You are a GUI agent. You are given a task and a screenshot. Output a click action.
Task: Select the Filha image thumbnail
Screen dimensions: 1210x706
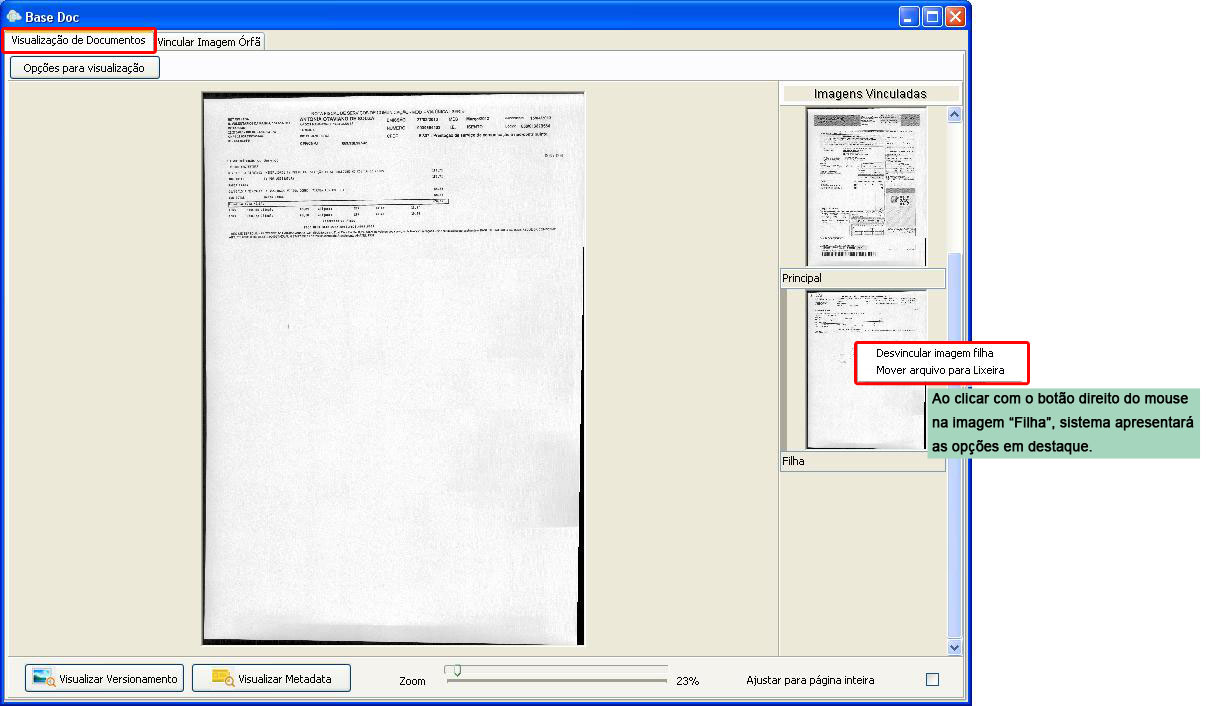[x=866, y=369]
